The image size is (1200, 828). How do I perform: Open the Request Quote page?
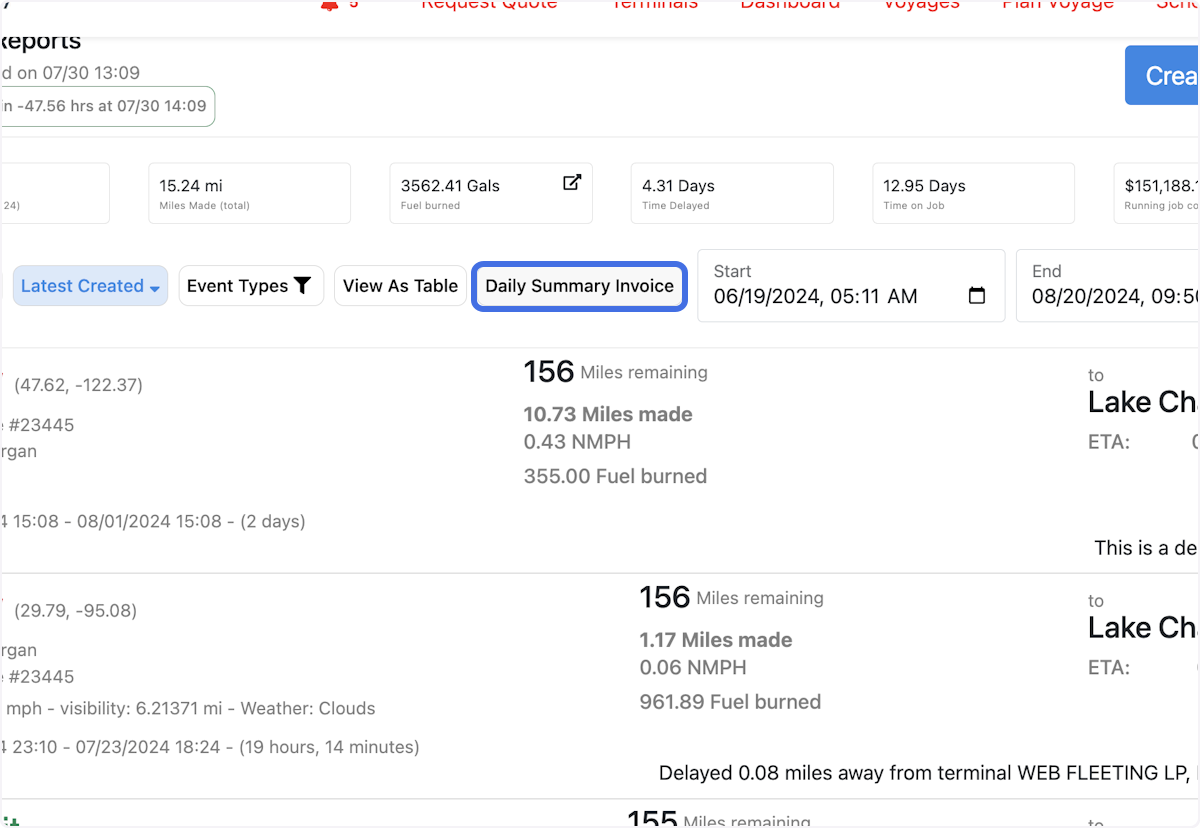tap(488, 6)
